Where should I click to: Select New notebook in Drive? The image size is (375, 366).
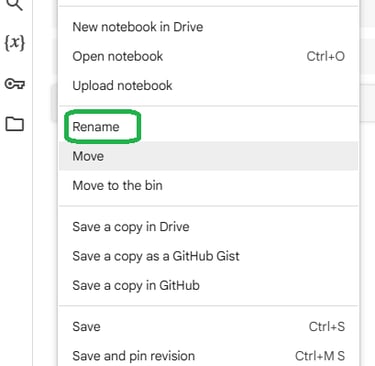pos(208,27)
